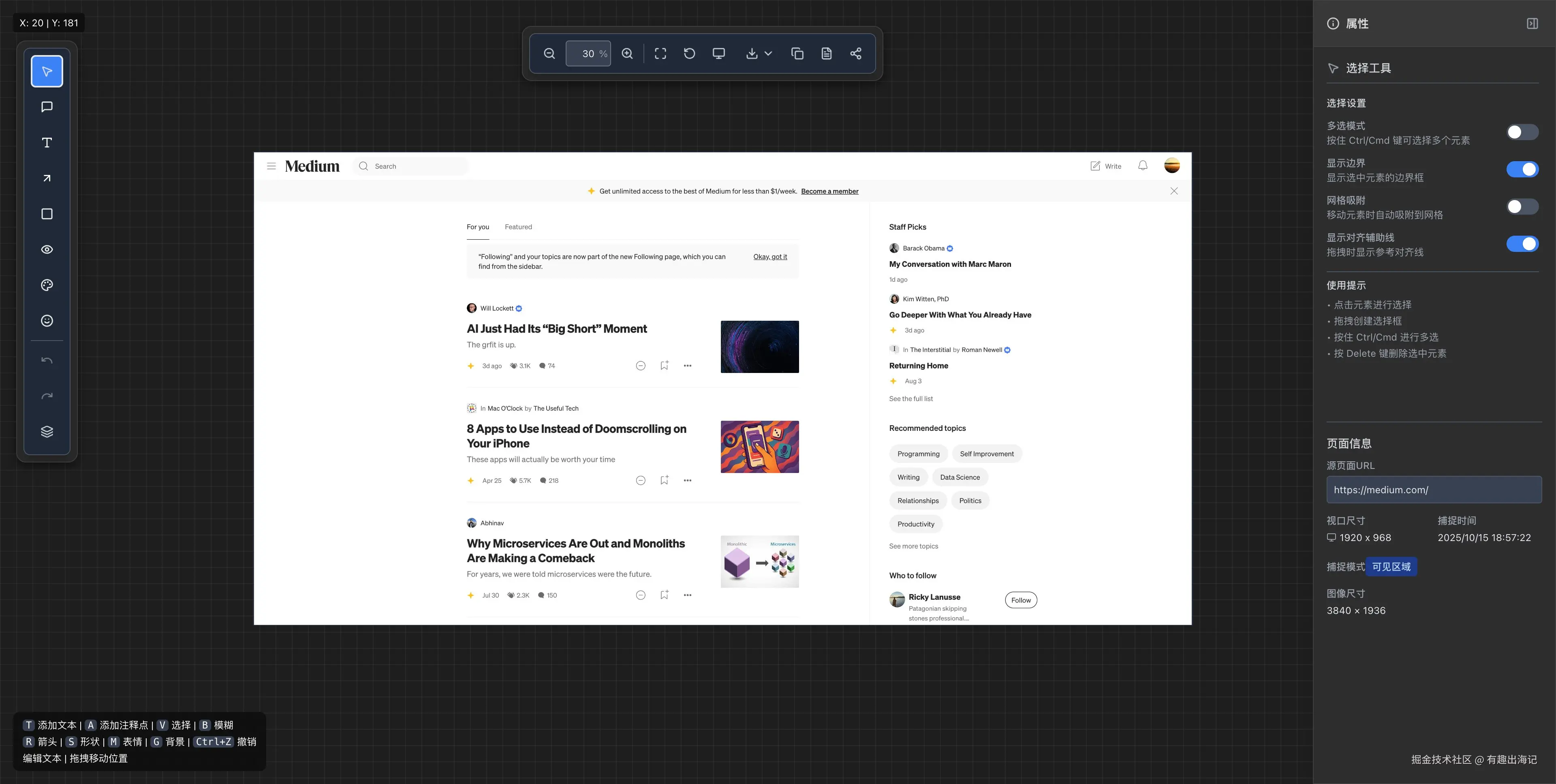Expand the download options chevron

[x=768, y=54]
